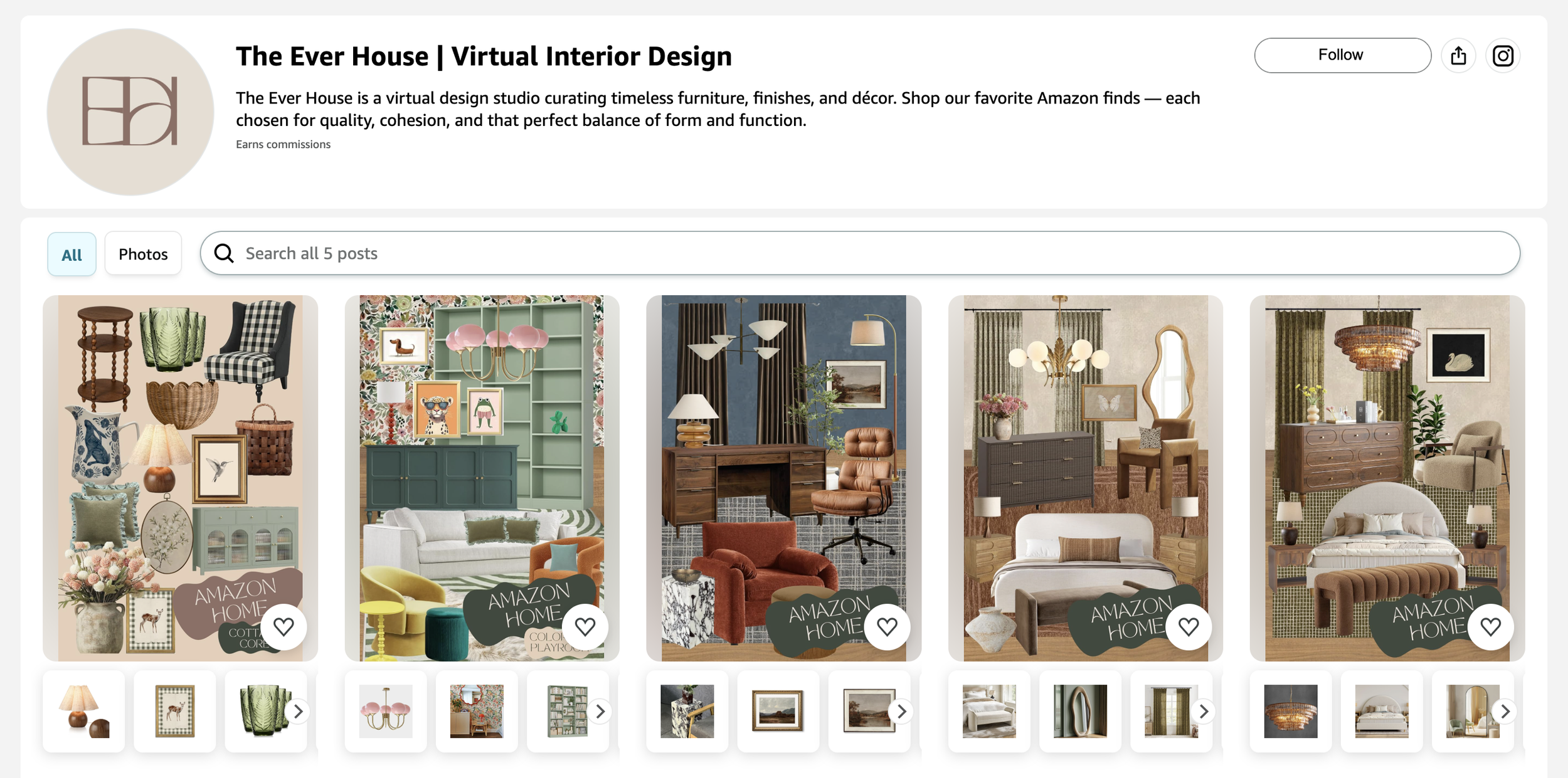Screen dimensions: 1568x778
Task: Expand next products under Cottage Core post
Action: point(298,711)
